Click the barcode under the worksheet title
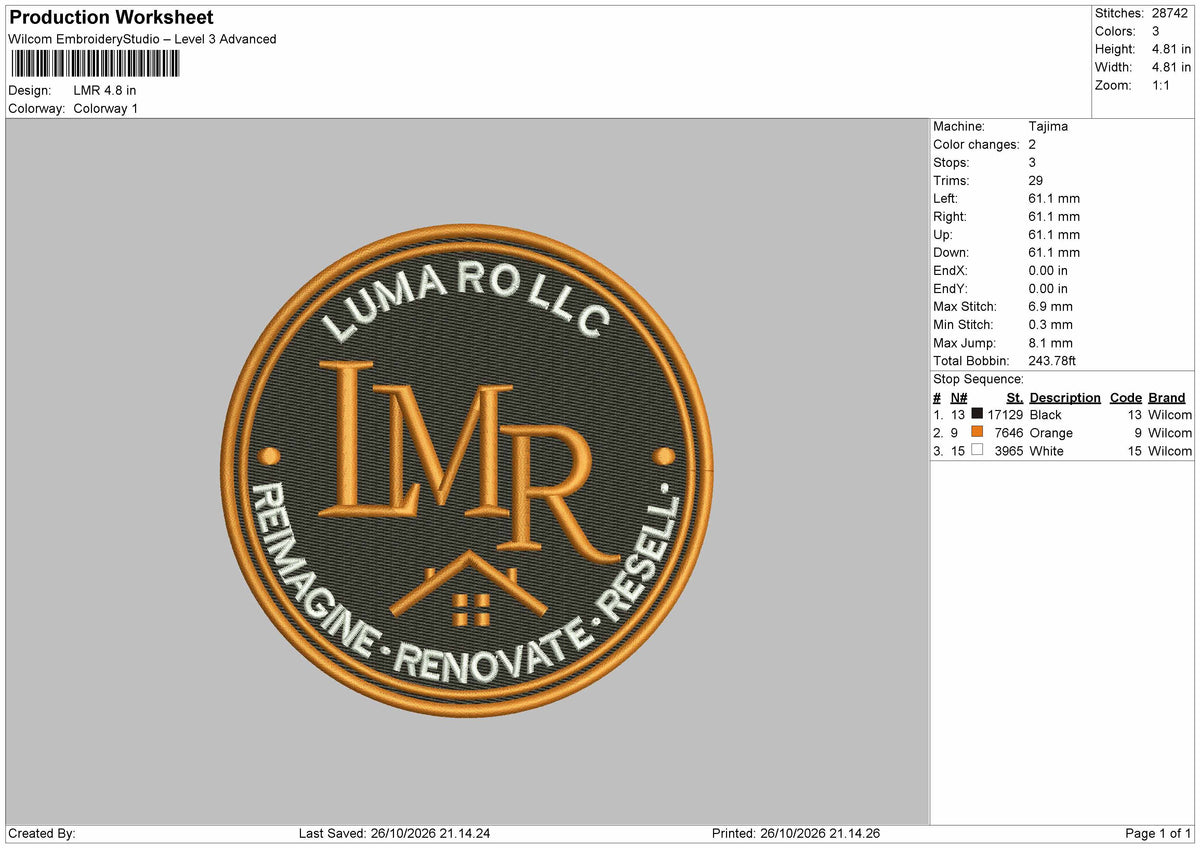Screen dimensions: 1200x848 pyautogui.click(x=95, y=64)
